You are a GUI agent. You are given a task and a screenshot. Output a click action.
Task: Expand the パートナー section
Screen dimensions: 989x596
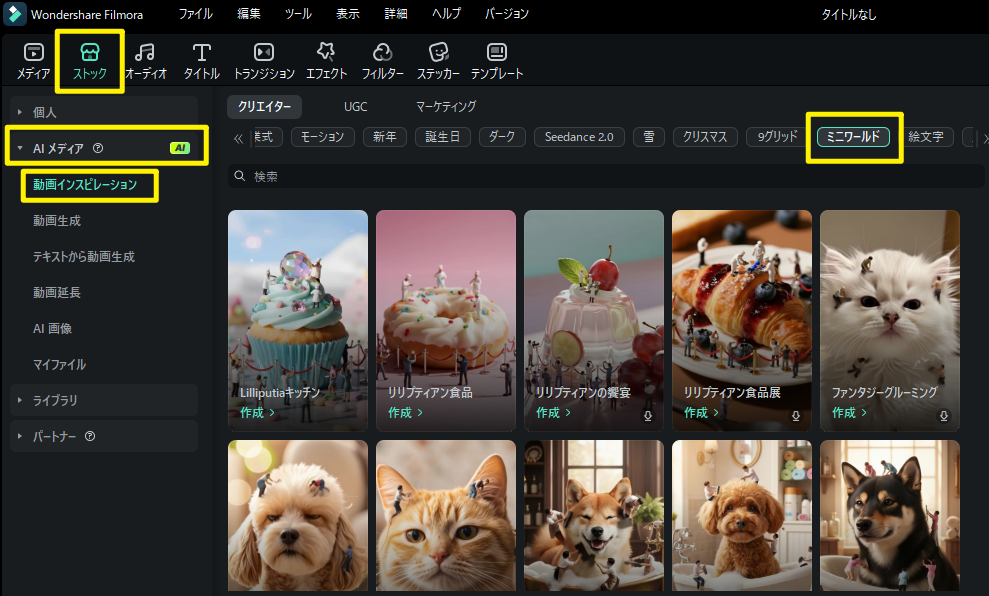point(20,436)
